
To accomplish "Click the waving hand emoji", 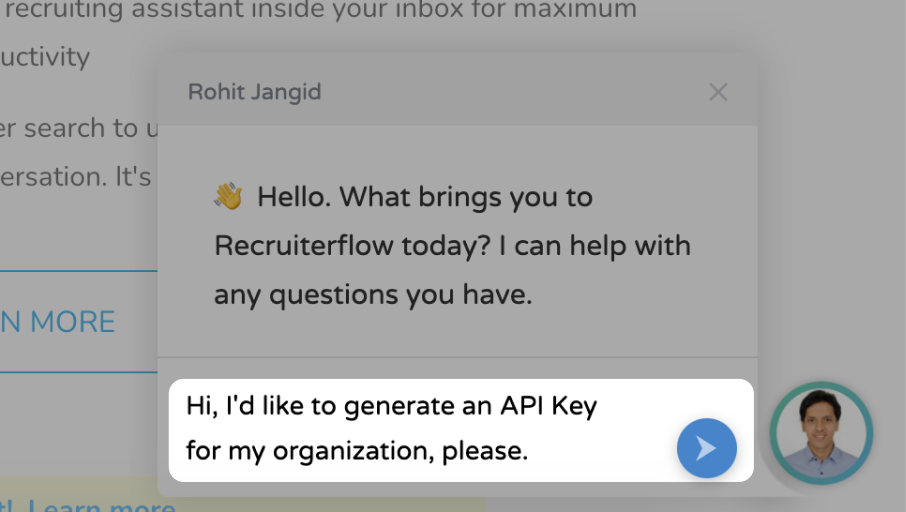I will point(229,196).
